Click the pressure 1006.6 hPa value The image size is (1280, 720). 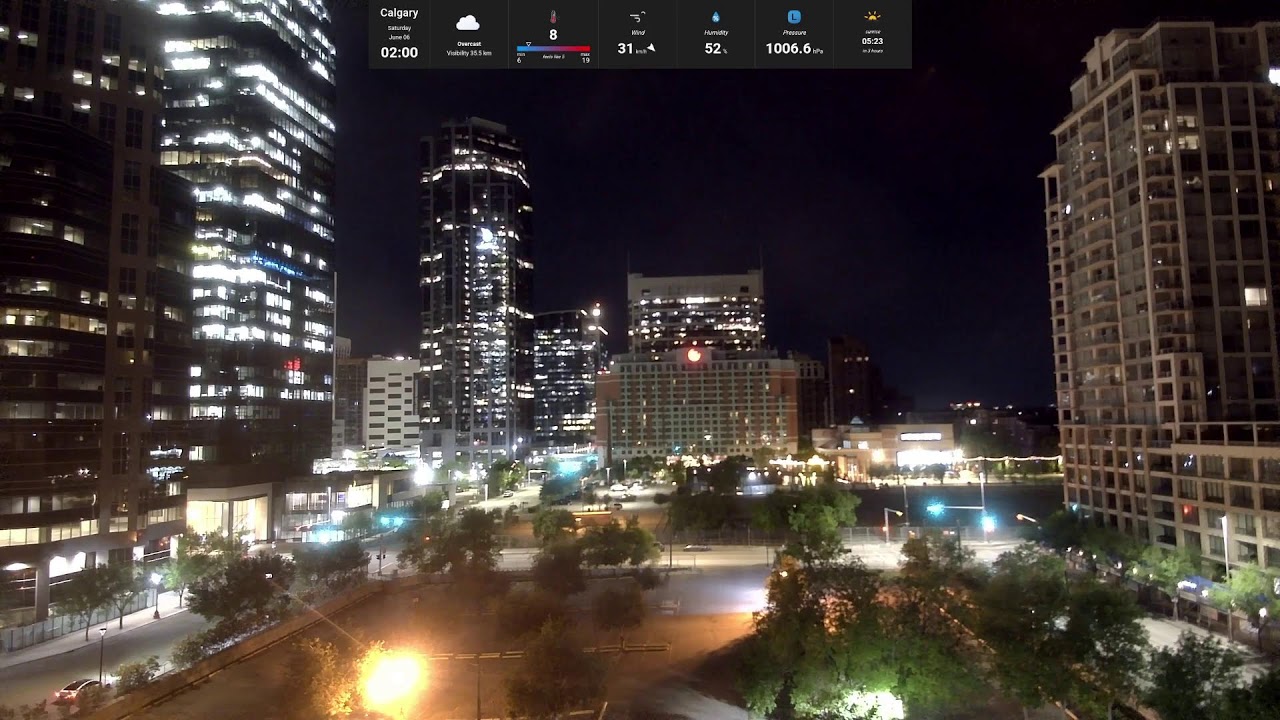click(x=794, y=48)
